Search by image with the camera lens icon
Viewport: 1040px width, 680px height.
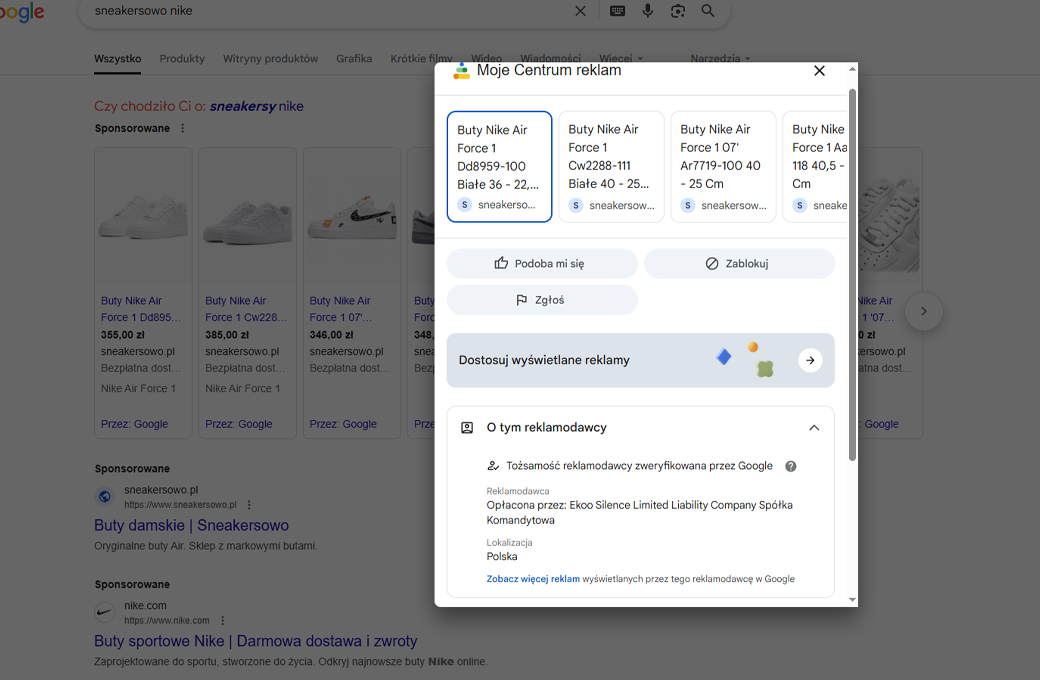click(677, 11)
